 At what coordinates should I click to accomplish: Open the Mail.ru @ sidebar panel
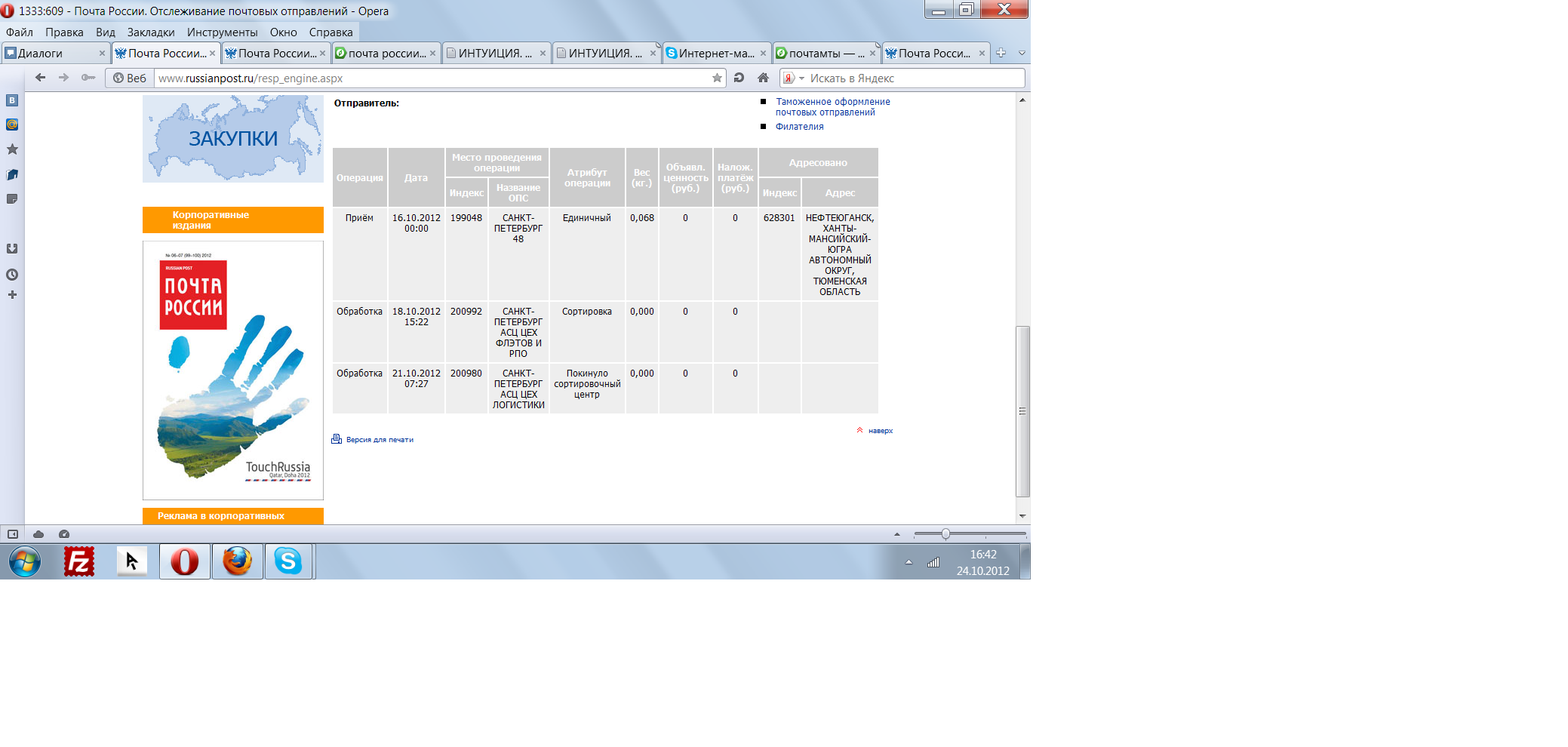pos(12,124)
